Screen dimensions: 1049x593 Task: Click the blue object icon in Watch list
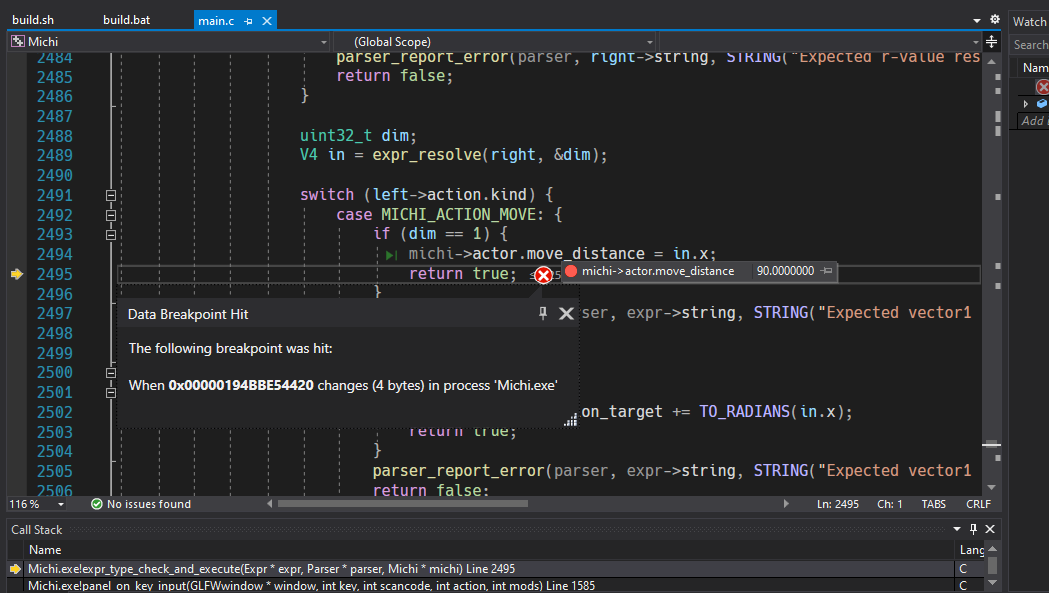tap(1042, 104)
